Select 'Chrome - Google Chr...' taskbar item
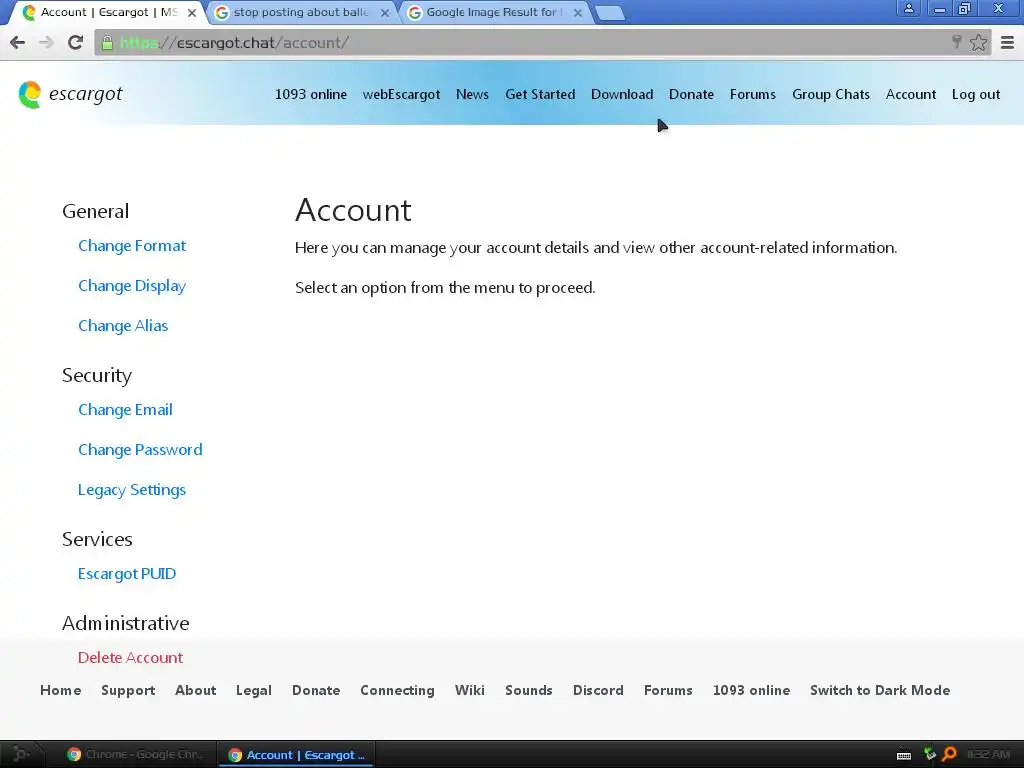The image size is (1024, 768). 135,754
